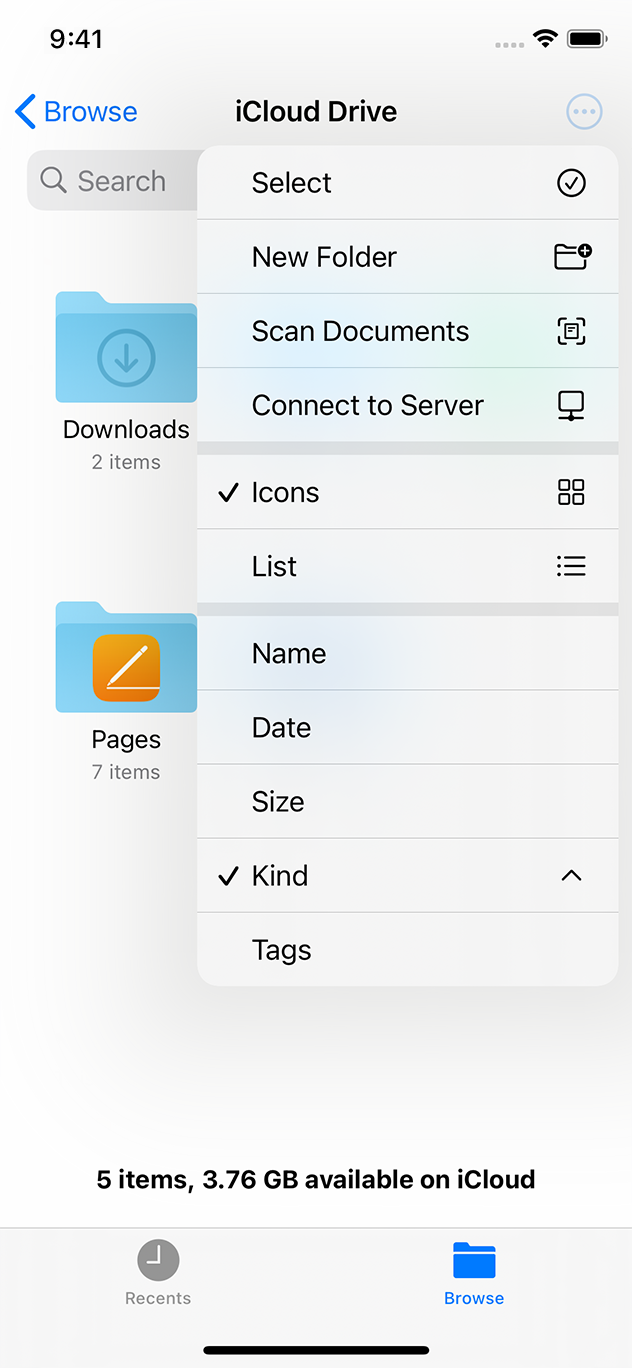
Task: Tap the 9:41 clock in status bar
Action: pos(76,39)
